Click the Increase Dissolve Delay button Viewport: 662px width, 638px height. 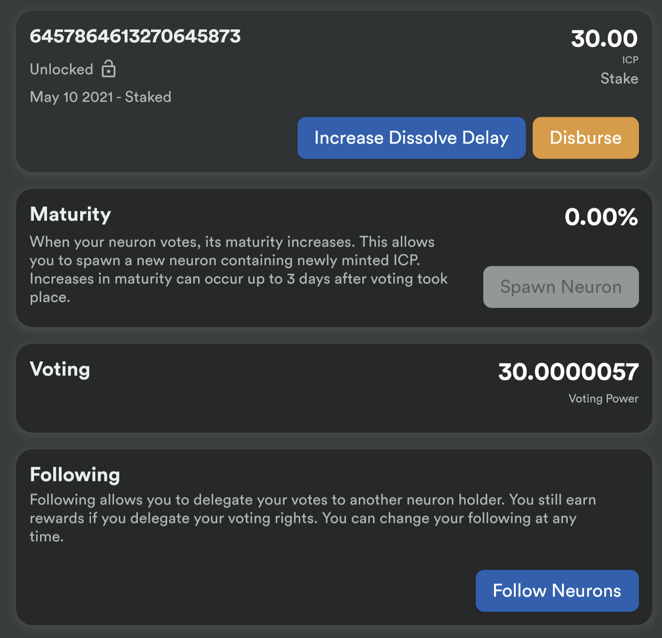[x=411, y=138]
